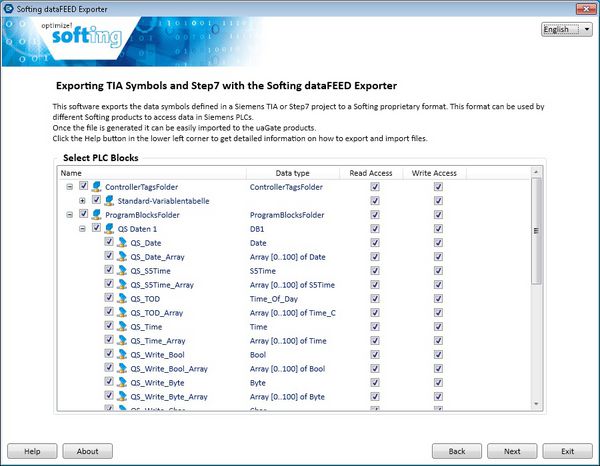This screenshot has height=466, width=600.
Task: Click the Standard-Variablentabelle node icon
Action: click(109, 201)
